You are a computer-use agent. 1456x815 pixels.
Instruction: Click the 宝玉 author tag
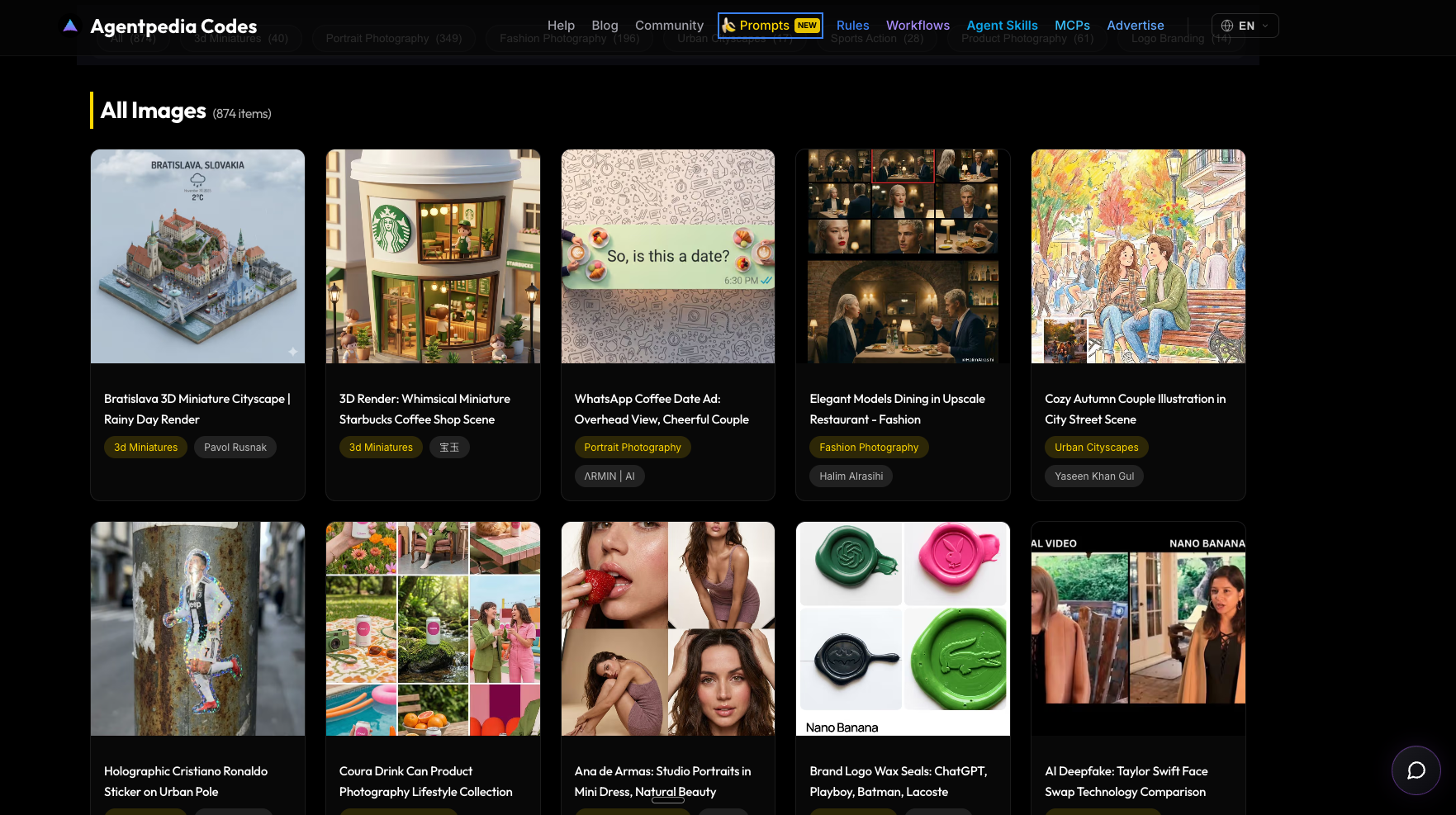449,448
